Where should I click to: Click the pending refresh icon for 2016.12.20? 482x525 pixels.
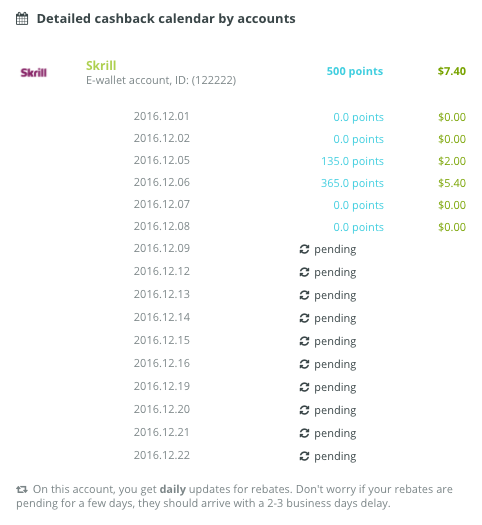click(304, 410)
